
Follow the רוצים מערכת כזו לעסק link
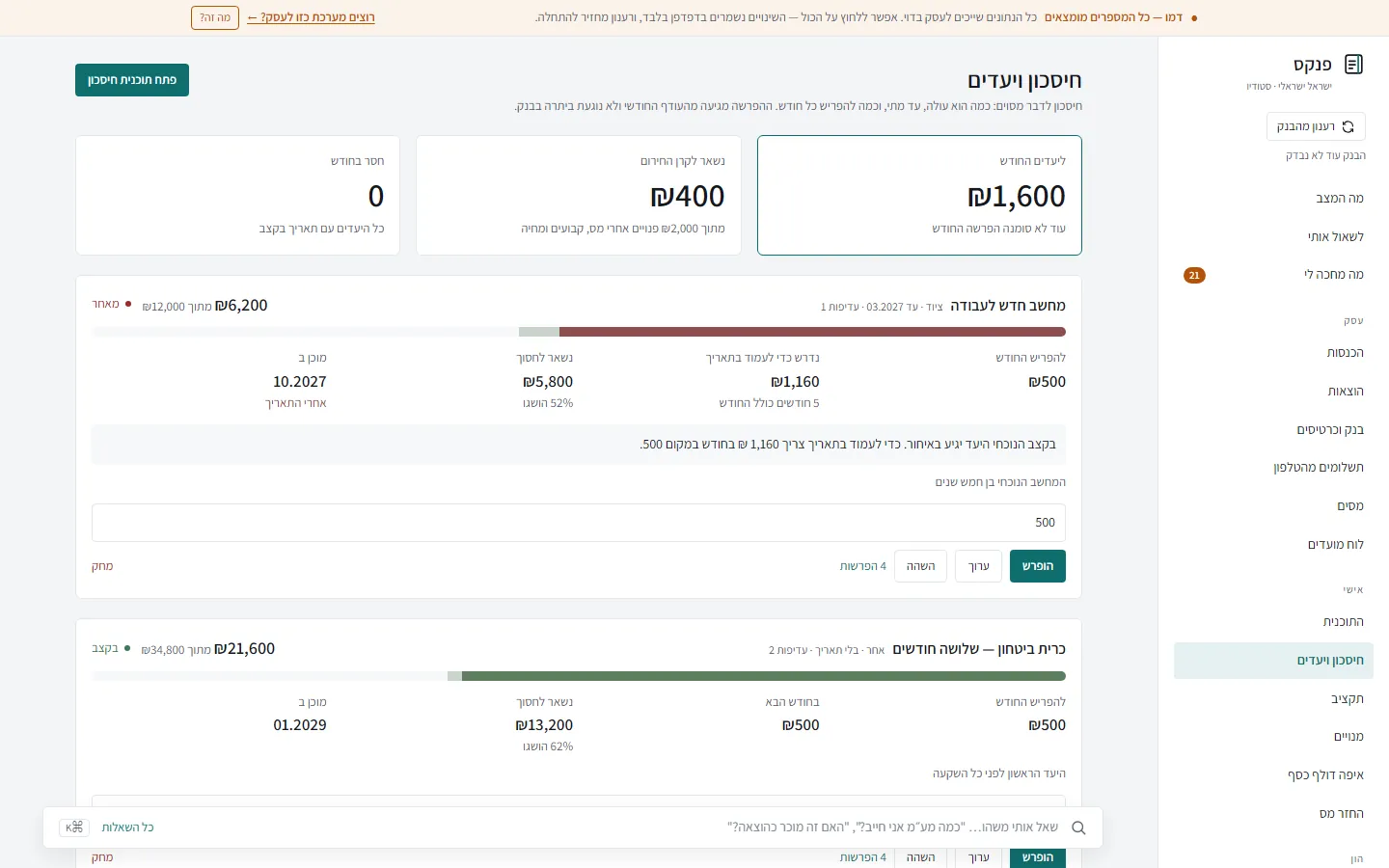311,17
